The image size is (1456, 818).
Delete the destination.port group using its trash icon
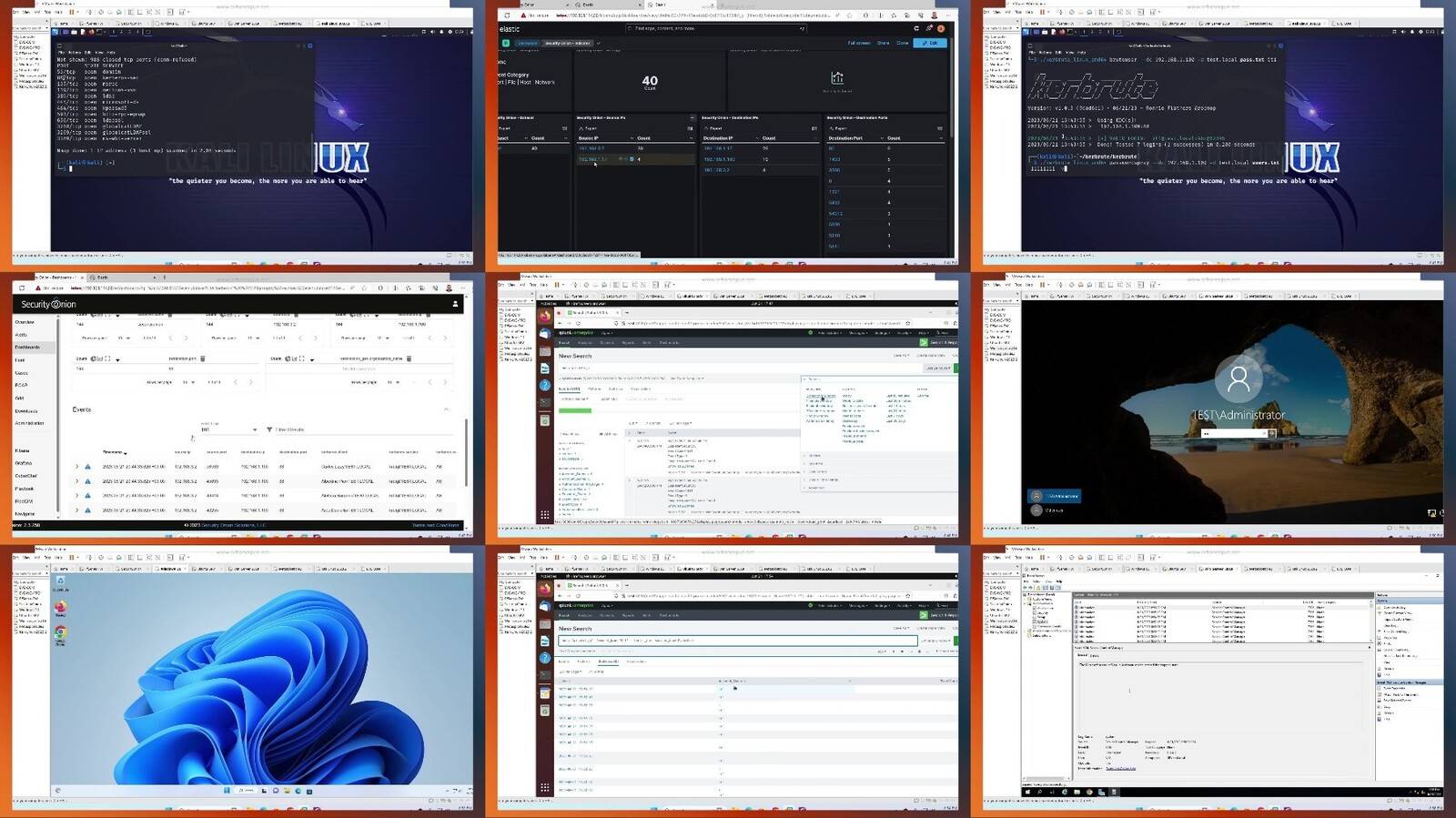[x=202, y=359]
